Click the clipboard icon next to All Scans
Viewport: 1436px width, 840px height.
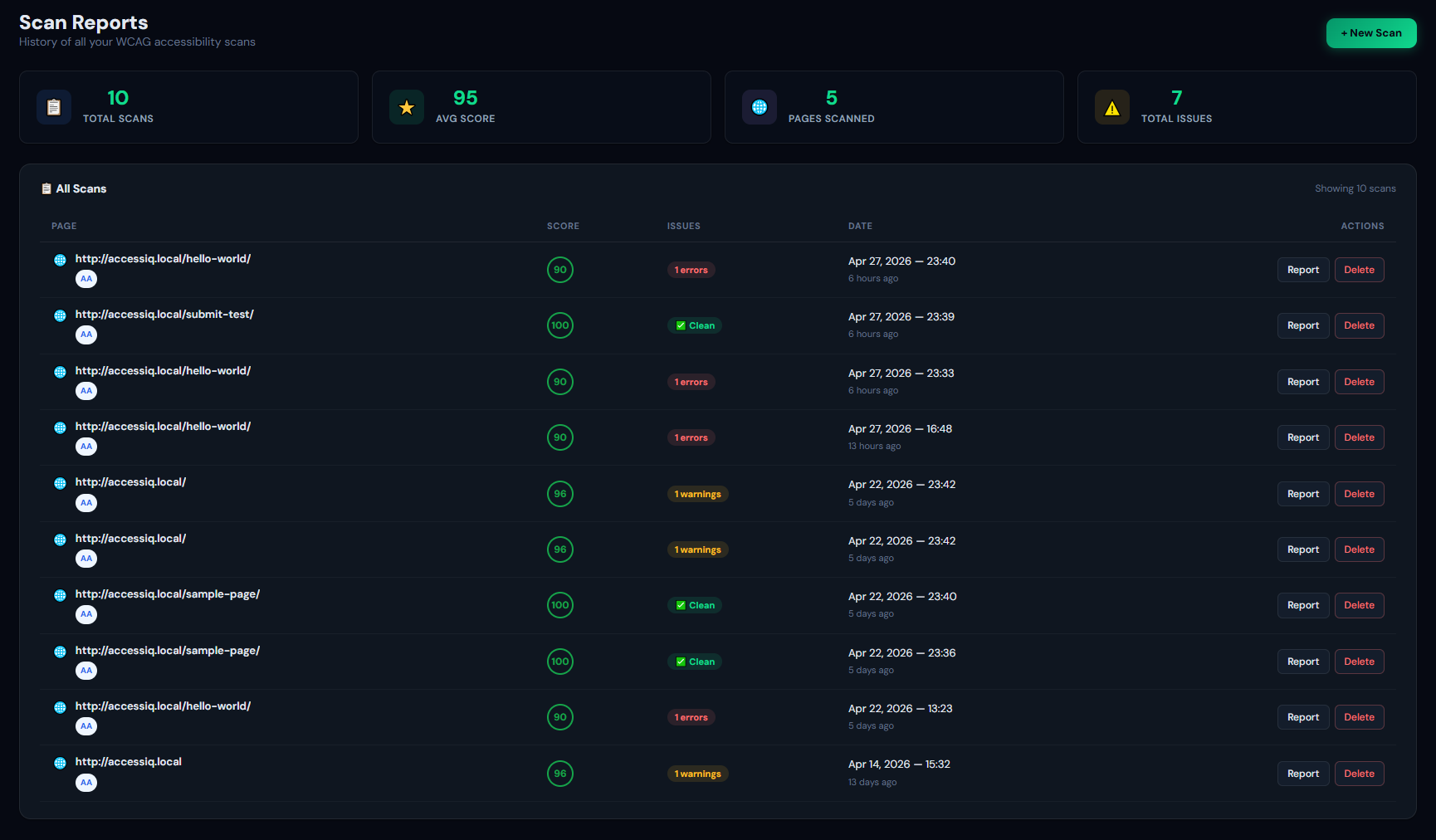46,189
